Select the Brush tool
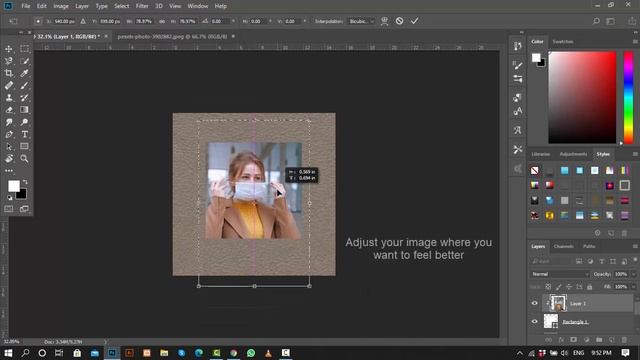 click(24, 86)
